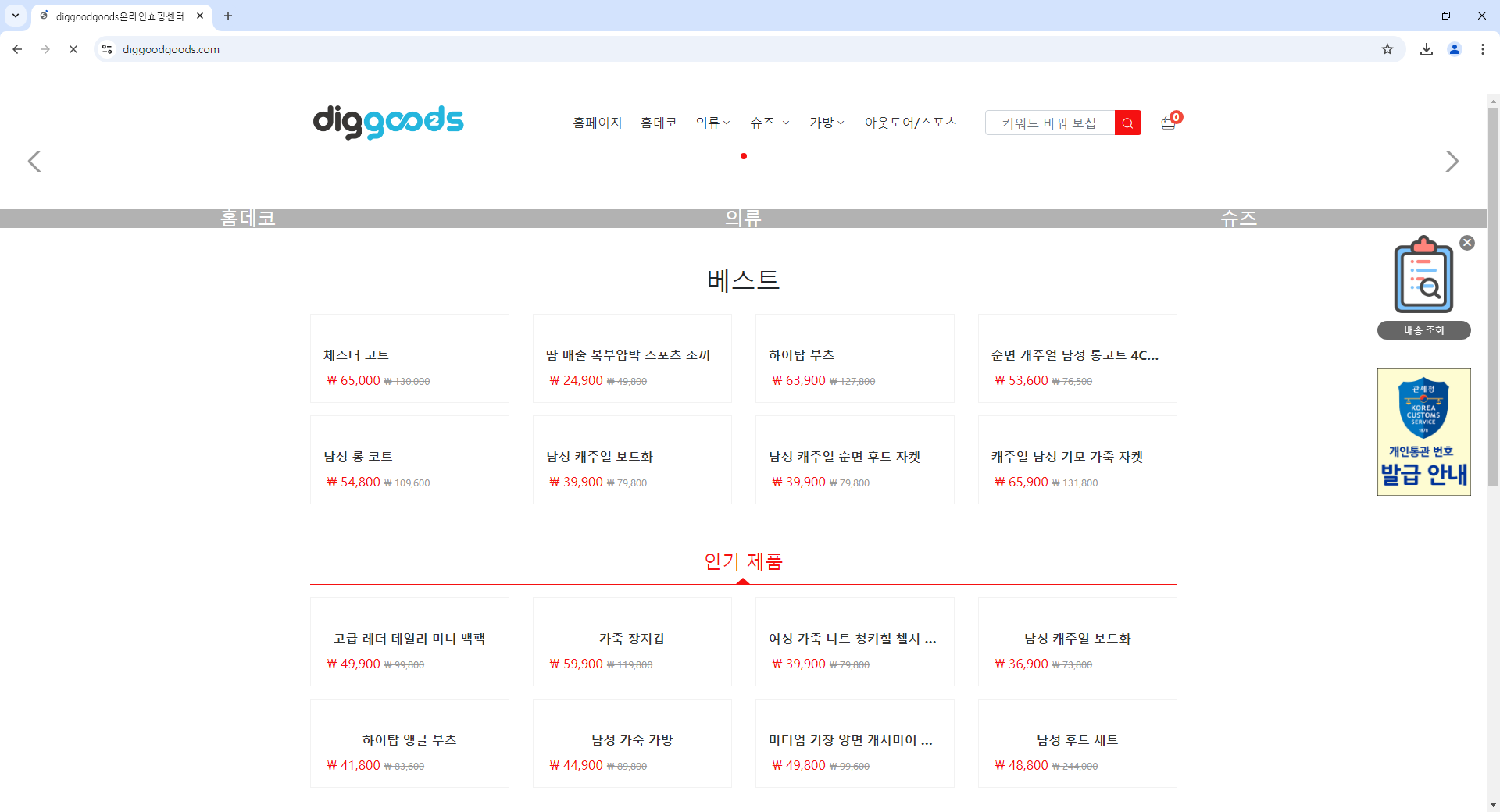Click the browser back arrow
The height and width of the screenshot is (812, 1500).
pyautogui.click(x=17, y=49)
